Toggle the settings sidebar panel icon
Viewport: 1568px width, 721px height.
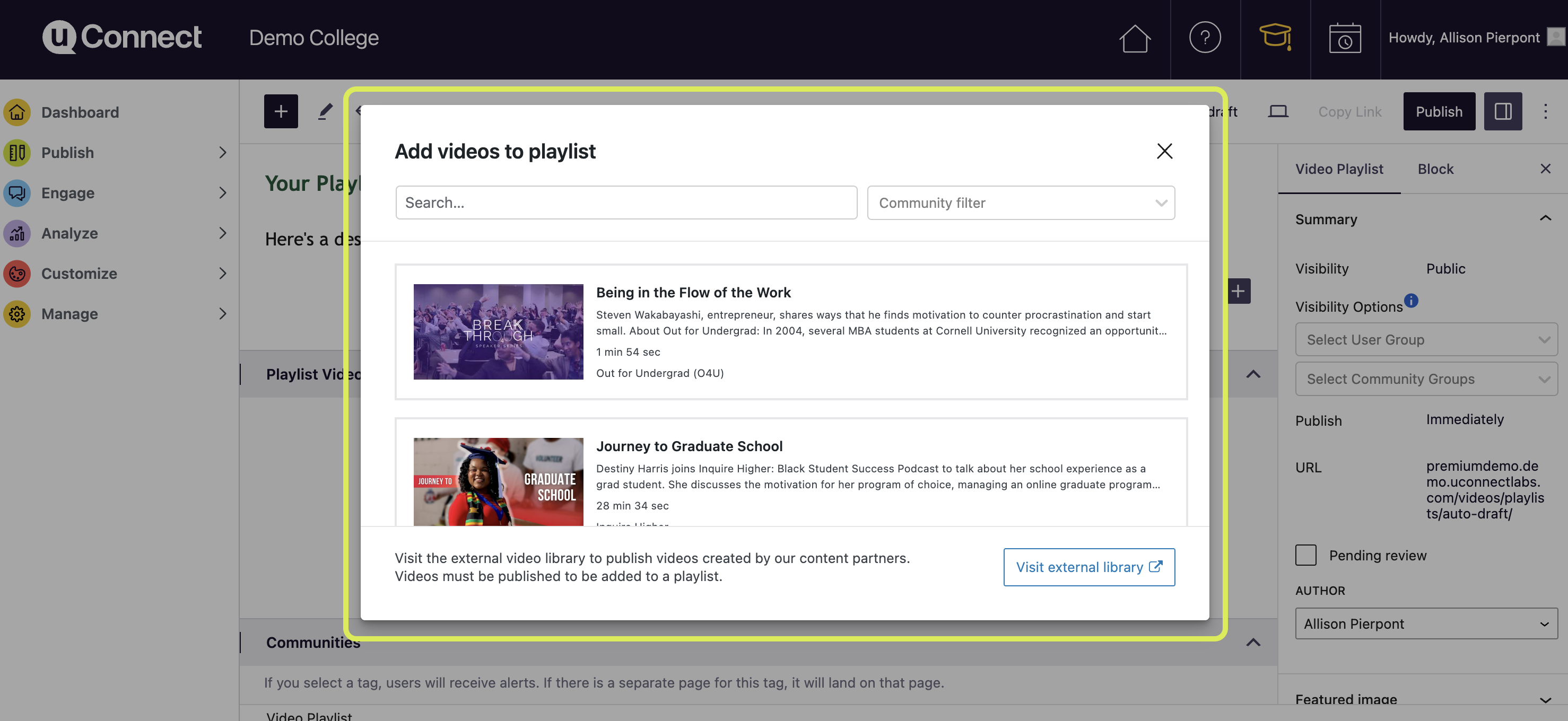coord(1502,111)
